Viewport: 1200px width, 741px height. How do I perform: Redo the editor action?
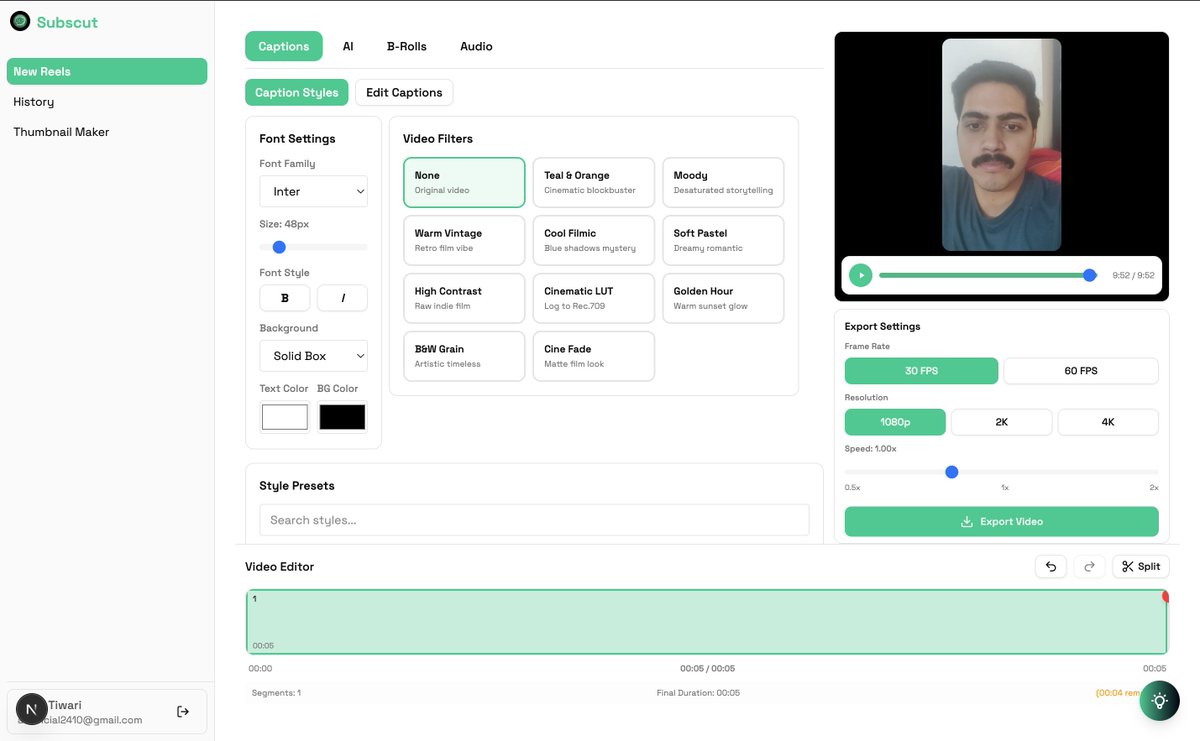pos(1090,566)
